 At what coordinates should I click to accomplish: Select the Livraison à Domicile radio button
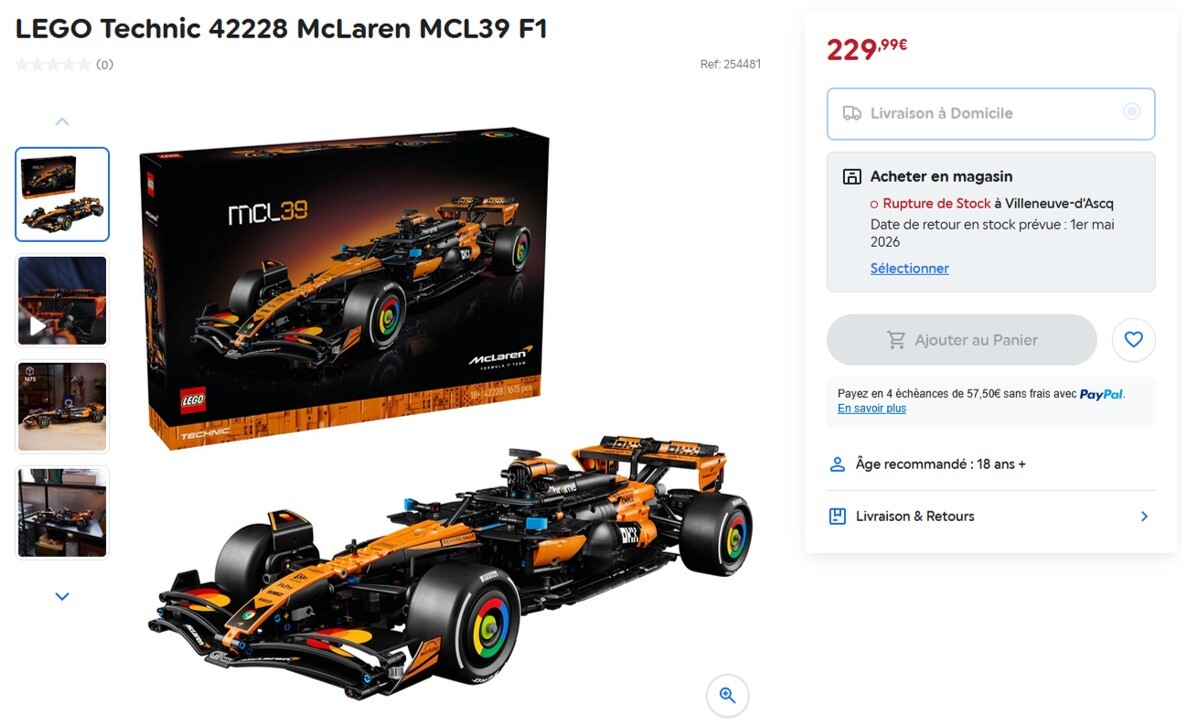coord(1131,112)
